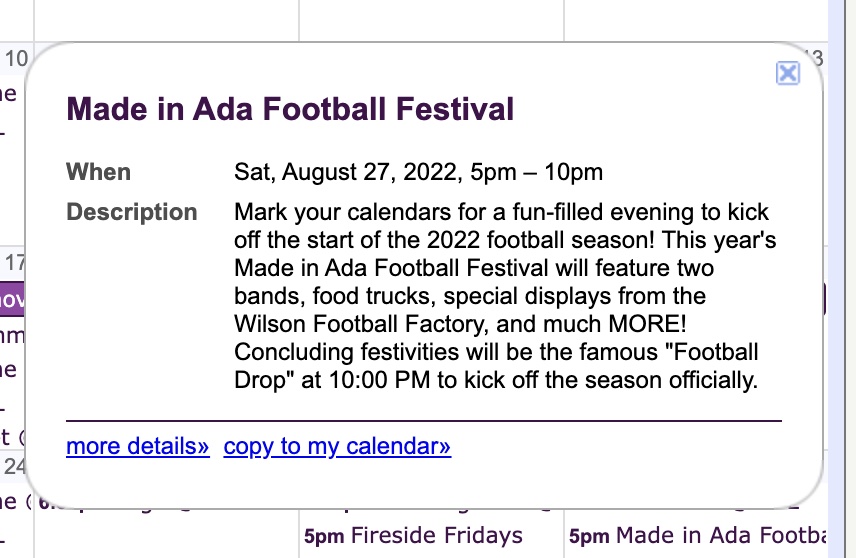The height and width of the screenshot is (558, 856).
Task: Select day number 17 on the calendar
Action: click(15, 263)
